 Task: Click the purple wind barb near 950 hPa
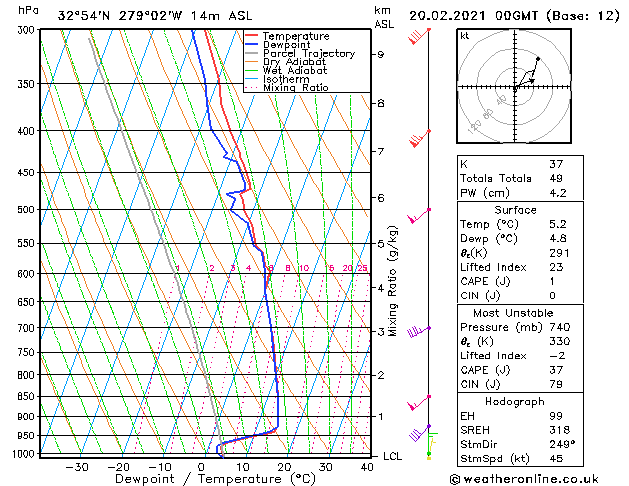420,433
